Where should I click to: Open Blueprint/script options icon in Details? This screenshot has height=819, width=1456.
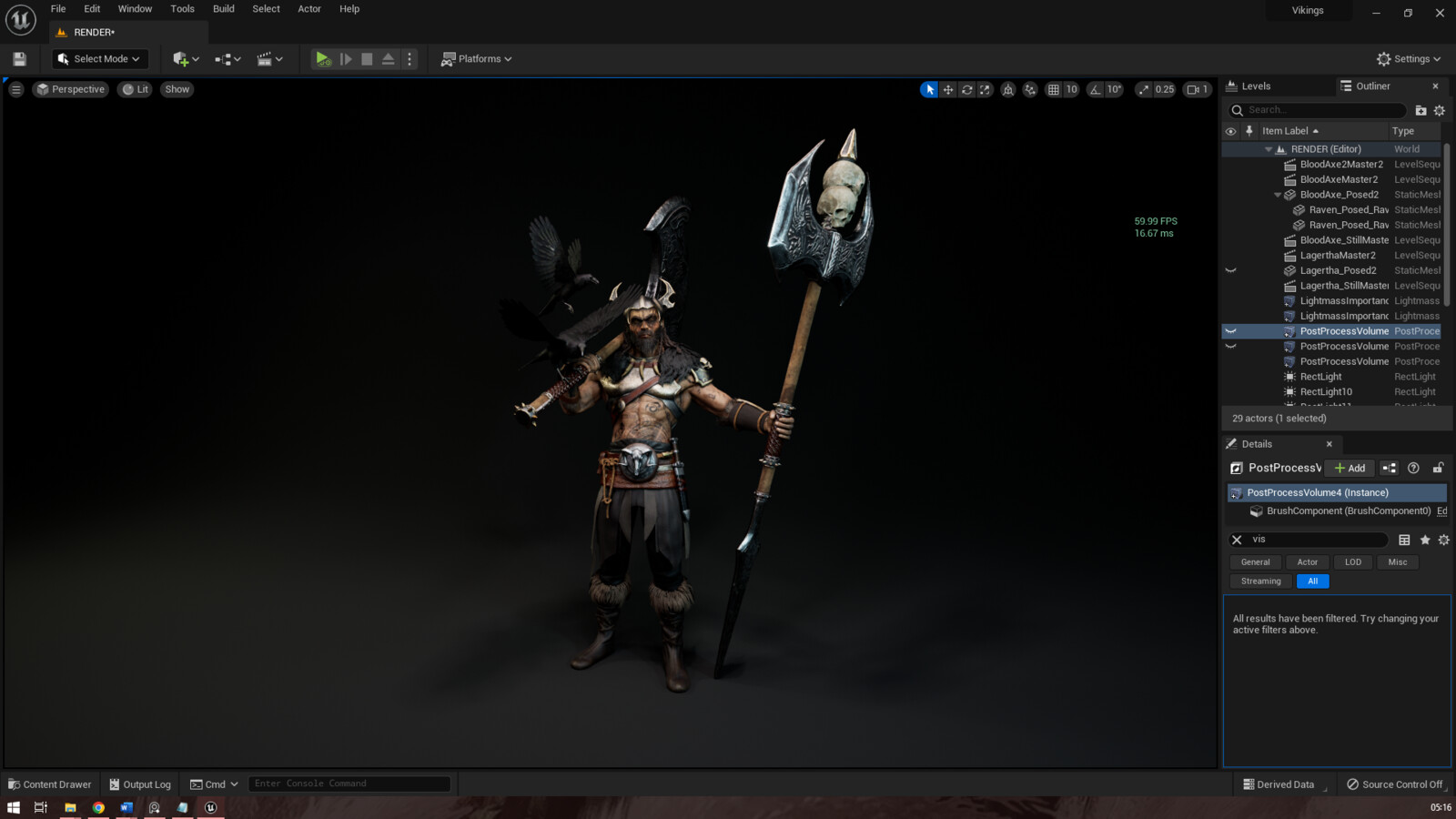[x=1389, y=469]
